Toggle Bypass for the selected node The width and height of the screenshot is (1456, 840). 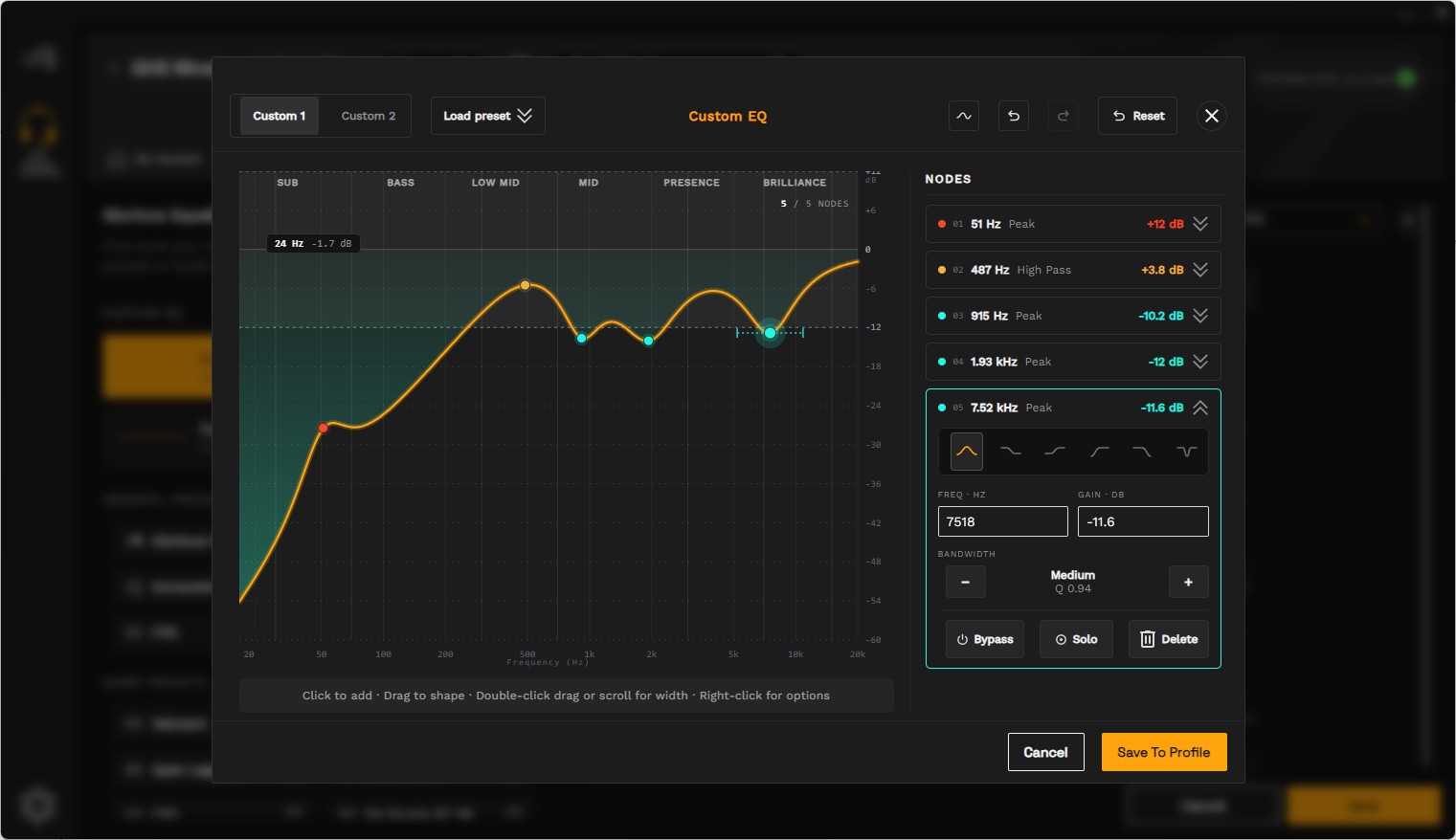[x=985, y=639]
